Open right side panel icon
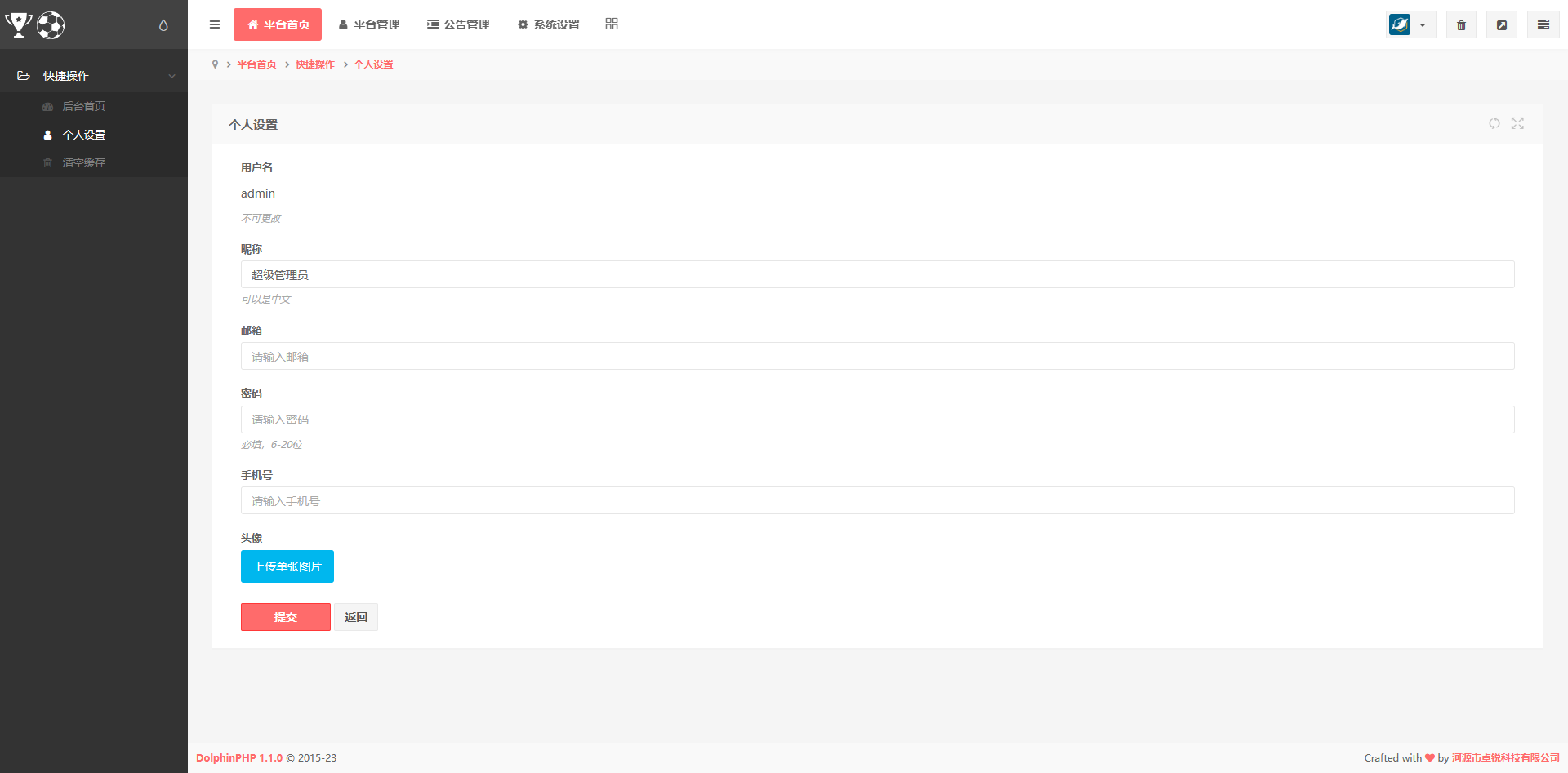The height and width of the screenshot is (773, 1568). [1543, 25]
